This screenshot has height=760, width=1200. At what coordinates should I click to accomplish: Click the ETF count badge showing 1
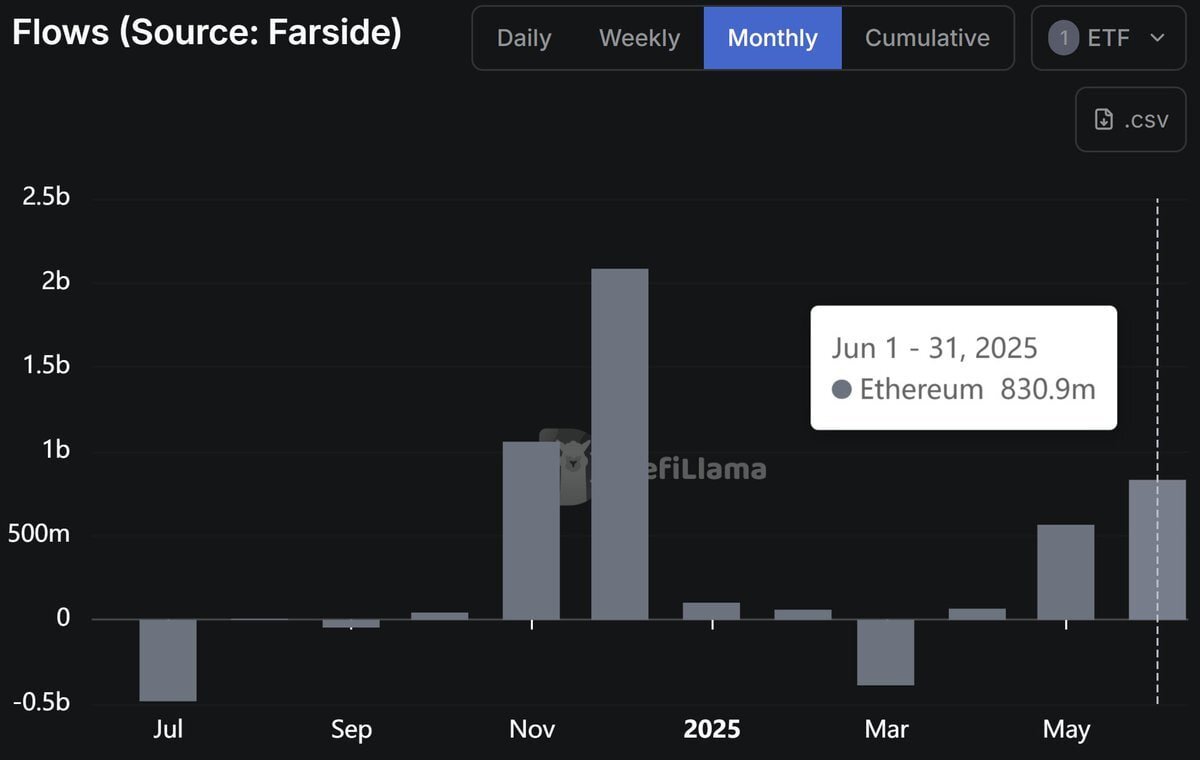1063,38
